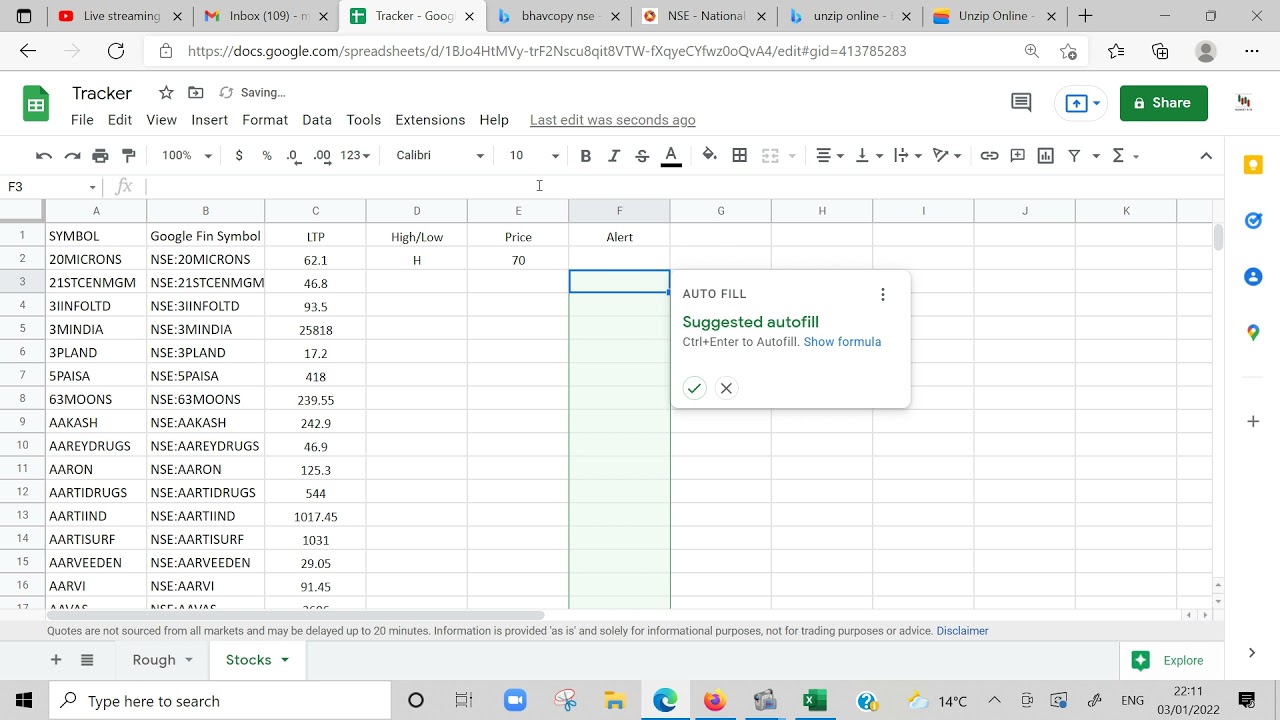The width and height of the screenshot is (1280, 720).
Task: Dismiss the autofill suggestion with X
Action: pyautogui.click(x=726, y=388)
